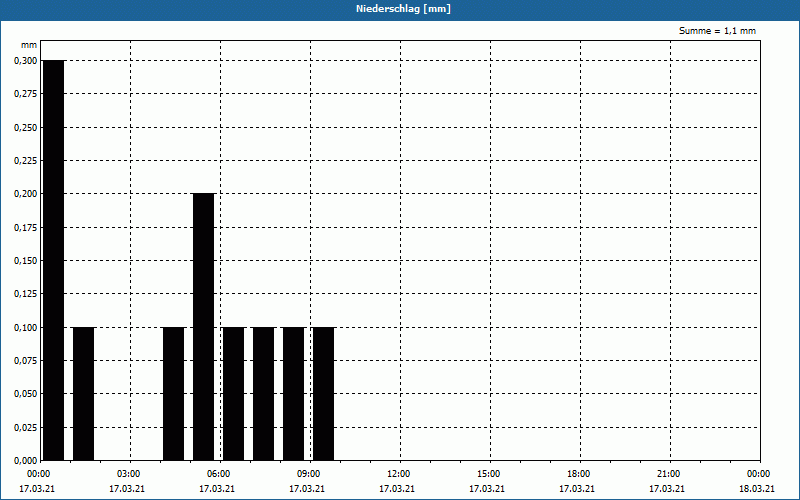Click the 'Summe = 1,1 mm' label
Image resolution: width=800 pixels, height=500 pixels.
(717, 31)
